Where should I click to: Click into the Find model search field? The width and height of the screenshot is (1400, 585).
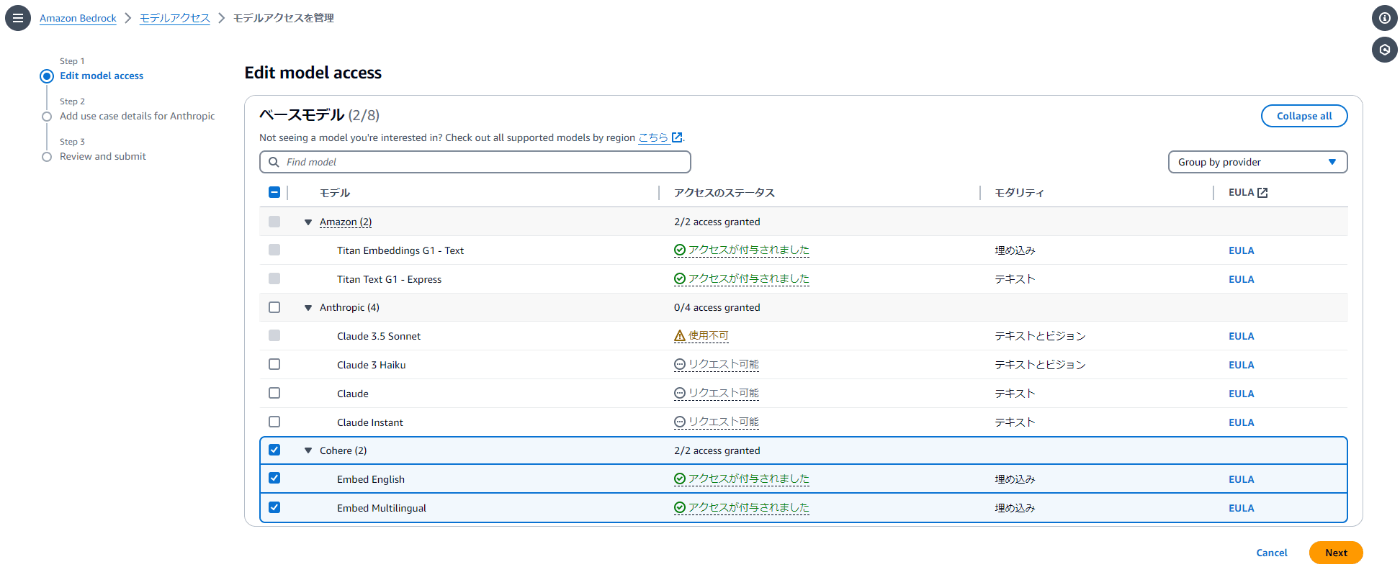coord(475,162)
